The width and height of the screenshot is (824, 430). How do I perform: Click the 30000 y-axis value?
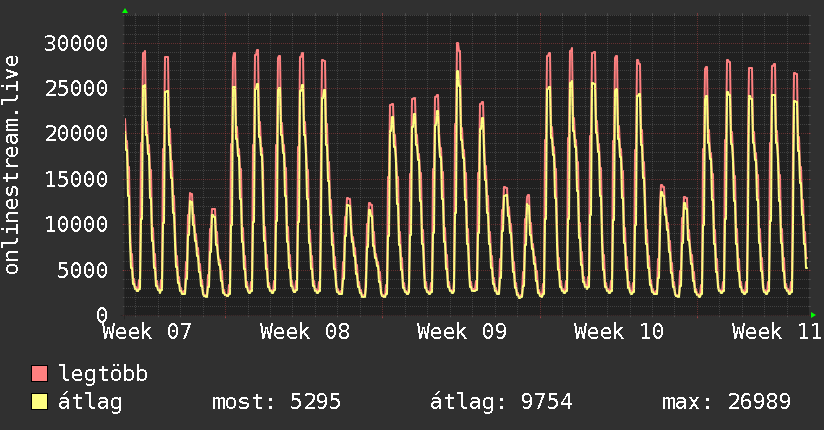click(76, 44)
